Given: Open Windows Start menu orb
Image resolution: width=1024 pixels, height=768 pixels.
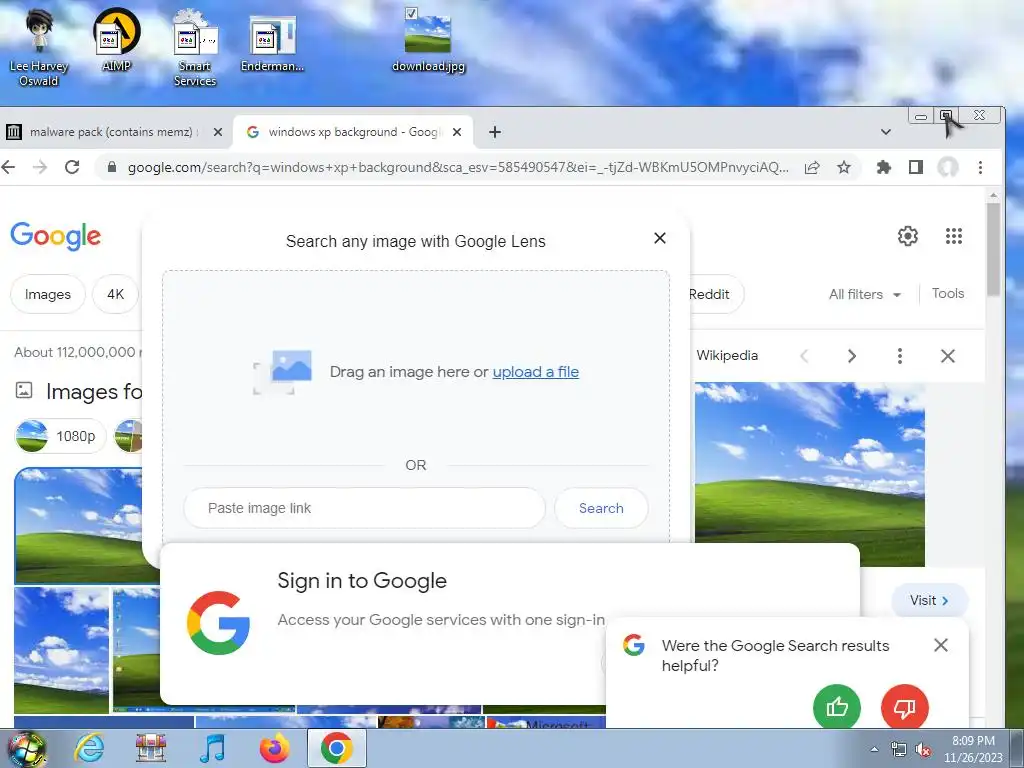Looking at the screenshot, I should [x=26, y=748].
